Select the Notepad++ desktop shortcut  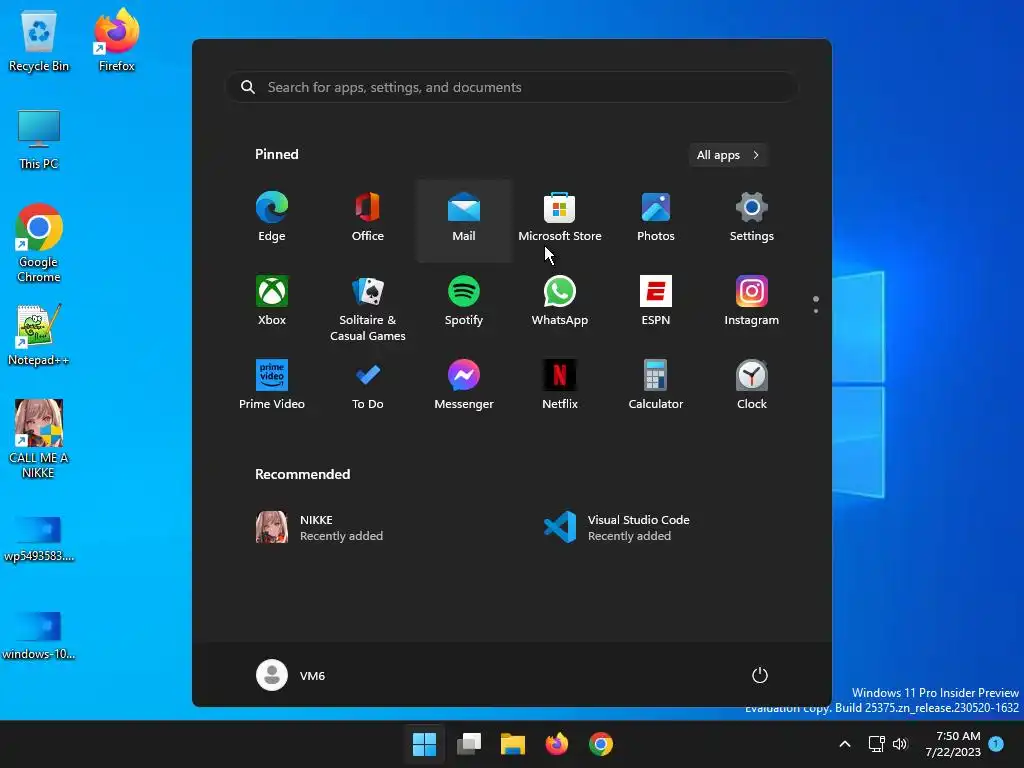pyautogui.click(x=39, y=335)
